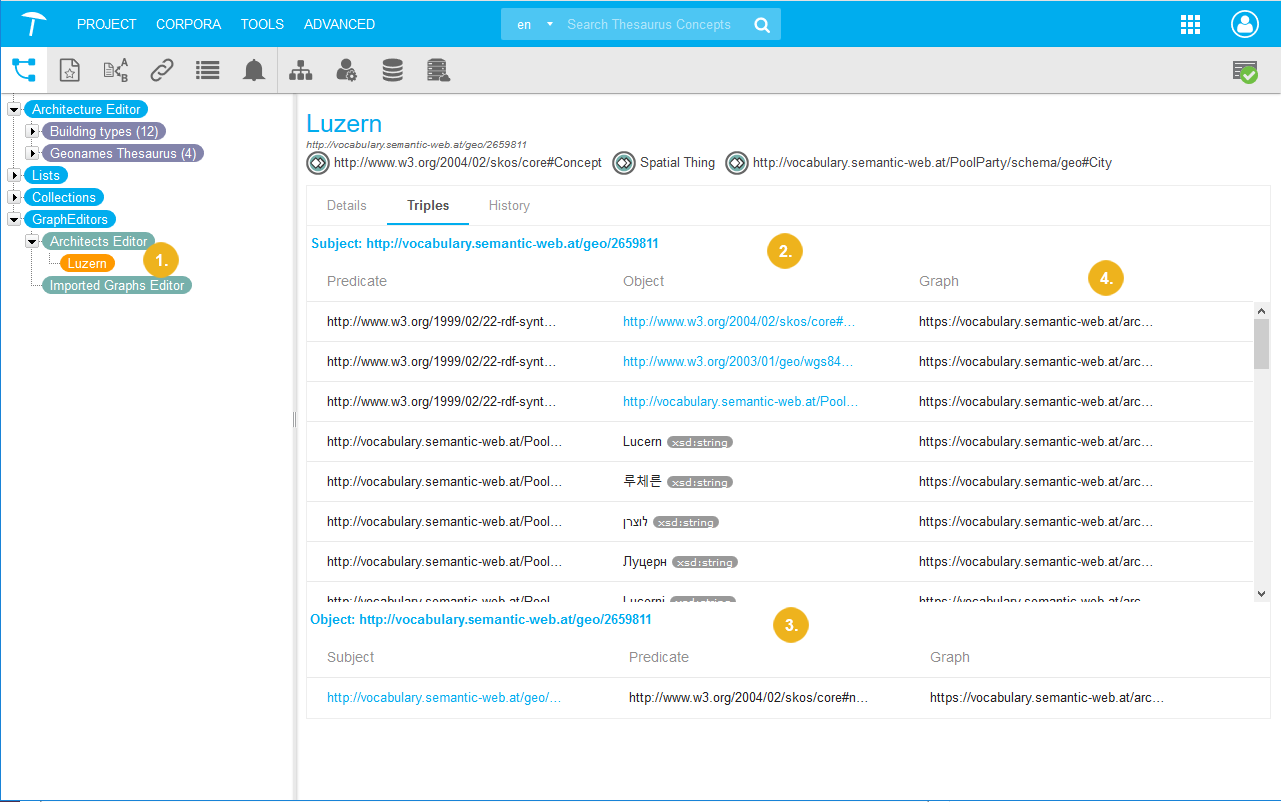Click the bookmarked document icon in toolbar

pyautogui.click(x=69, y=70)
